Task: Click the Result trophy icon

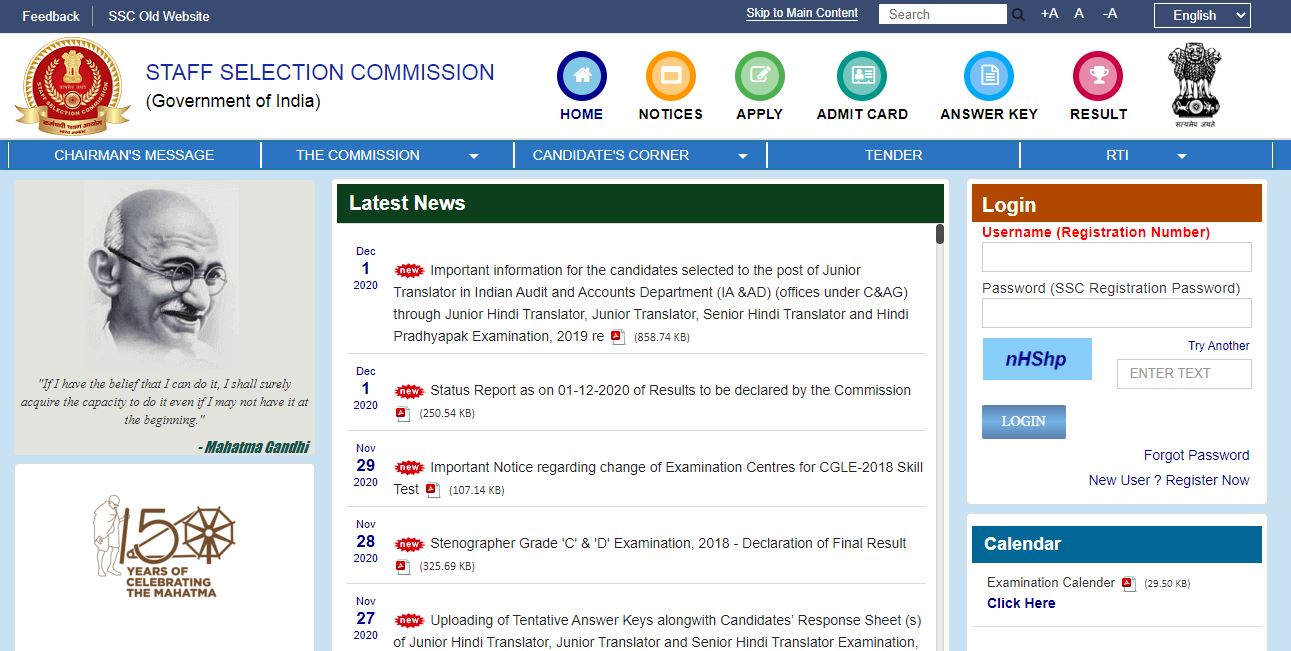Action: coord(1098,76)
